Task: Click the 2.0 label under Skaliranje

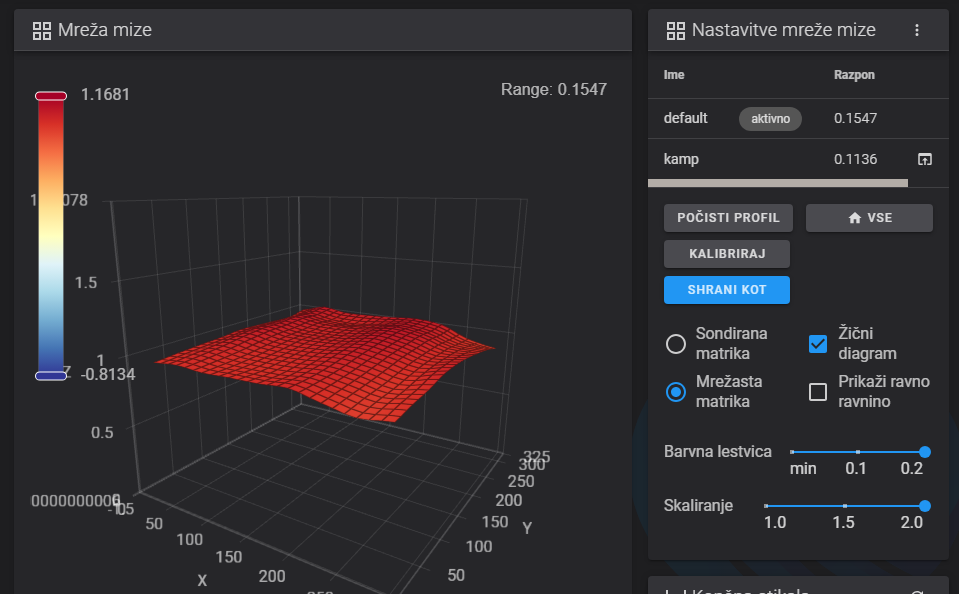Action: click(x=911, y=522)
